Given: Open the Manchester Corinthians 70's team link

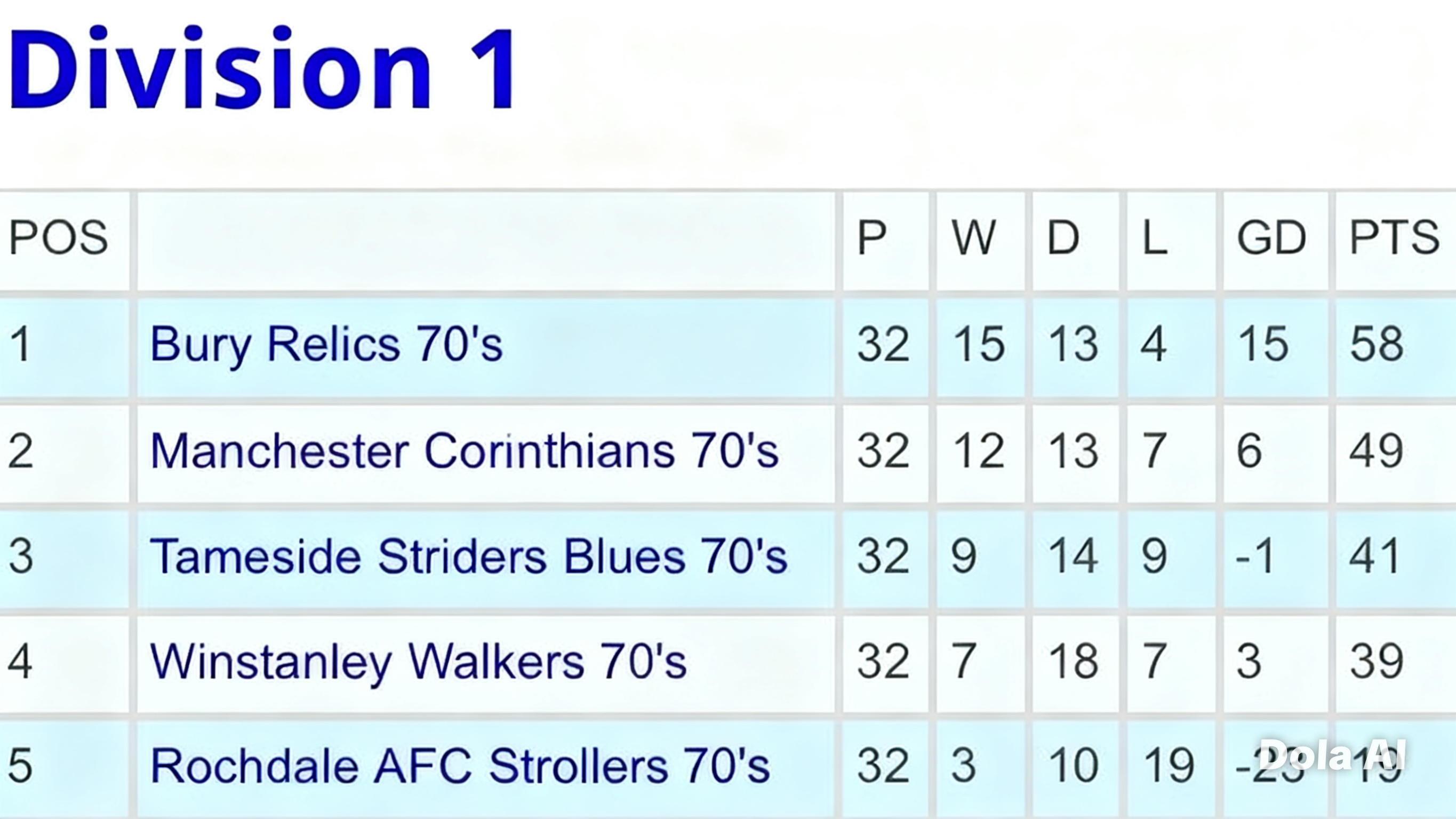Looking at the screenshot, I should pos(464,451).
